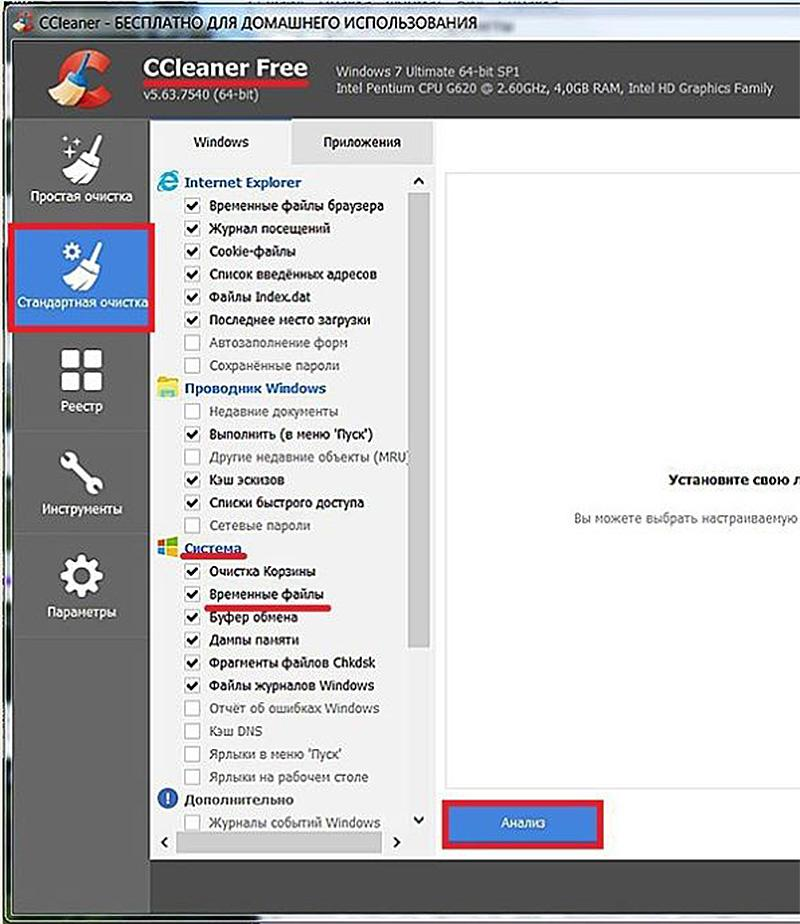Open the Простая очистка section
Image resolution: width=800 pixels, height=924 pixels.
[81, 170]
